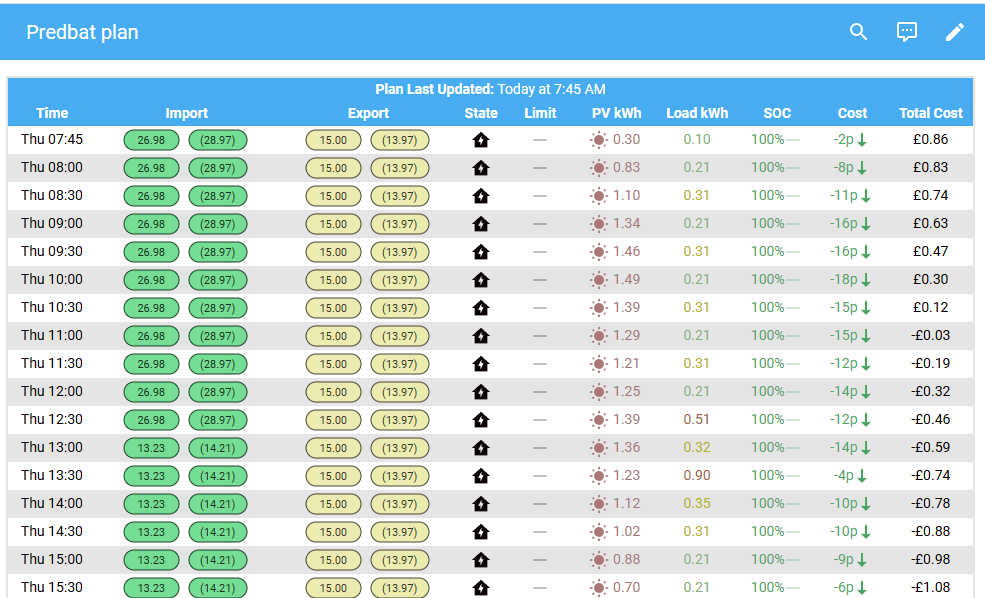
Task: Click the down arrow beside -4p cost
Action: 862,476
